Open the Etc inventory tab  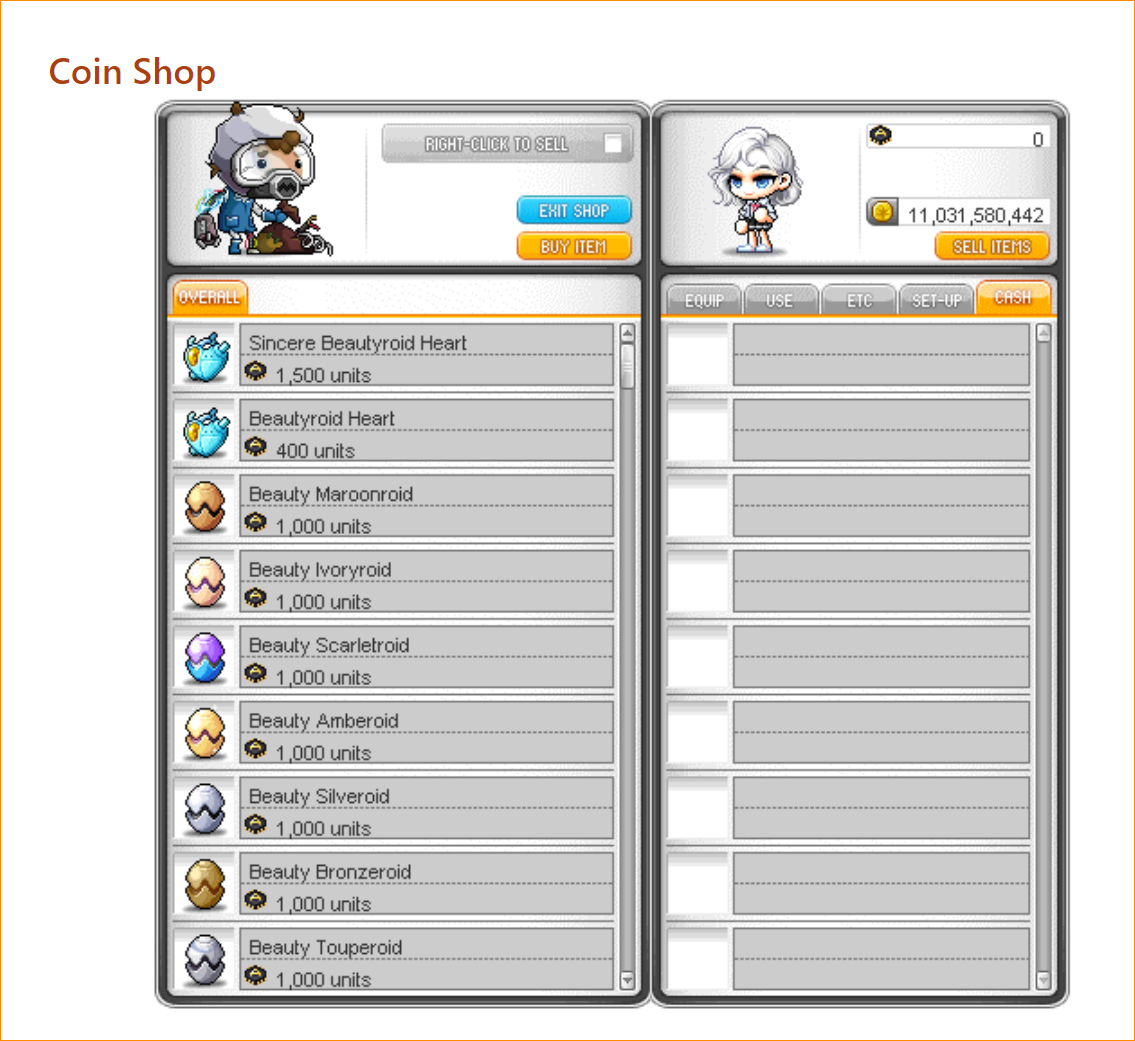[x=859, y=300]
